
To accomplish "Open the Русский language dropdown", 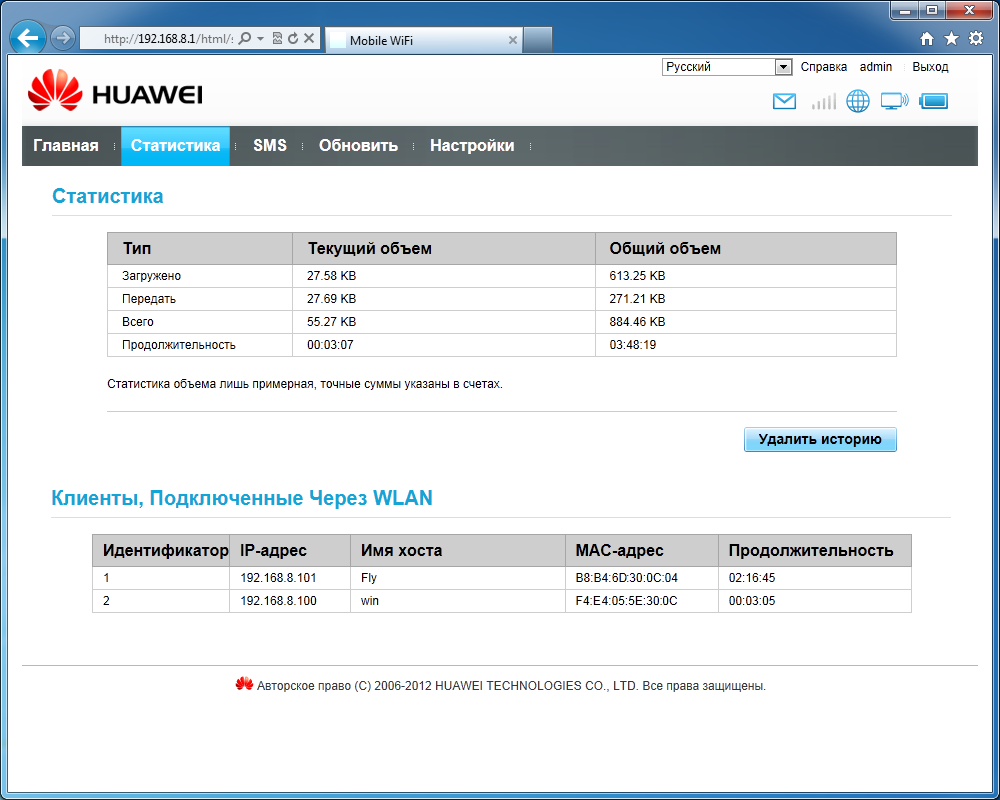I will [x=727, y=66].
